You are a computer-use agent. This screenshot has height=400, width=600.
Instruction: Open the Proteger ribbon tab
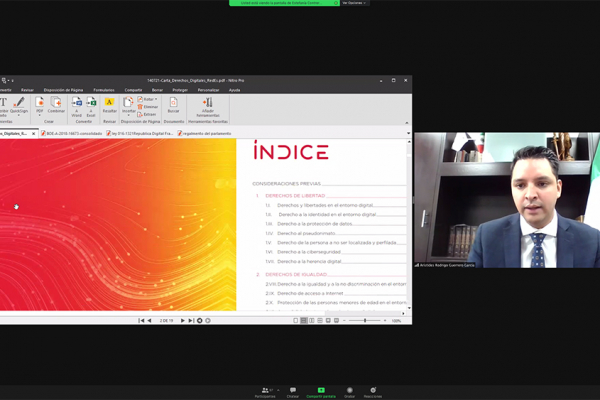(180, 90)
